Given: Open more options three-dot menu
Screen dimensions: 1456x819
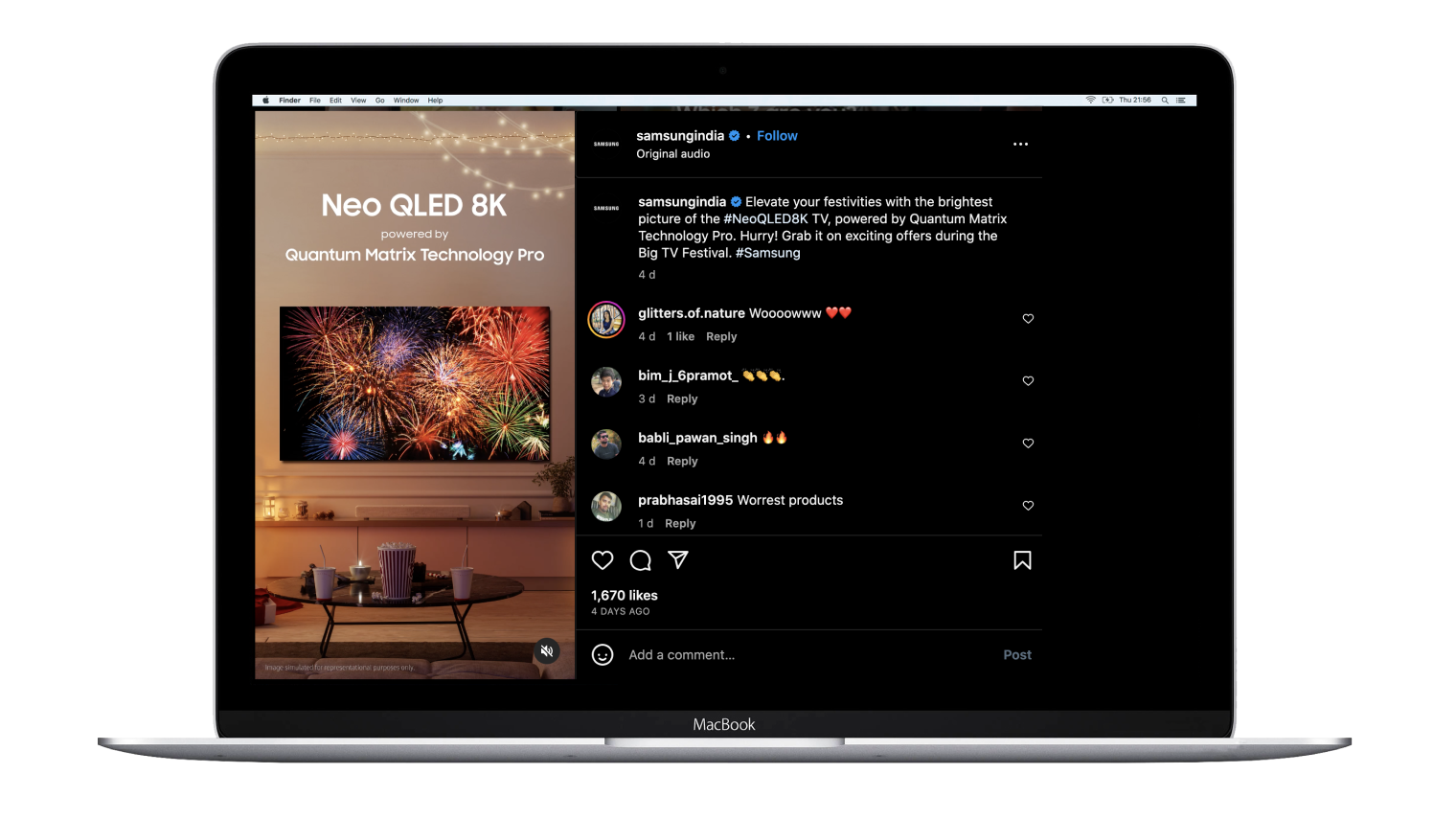Looking at the screenshot, I should (1020, 145).
